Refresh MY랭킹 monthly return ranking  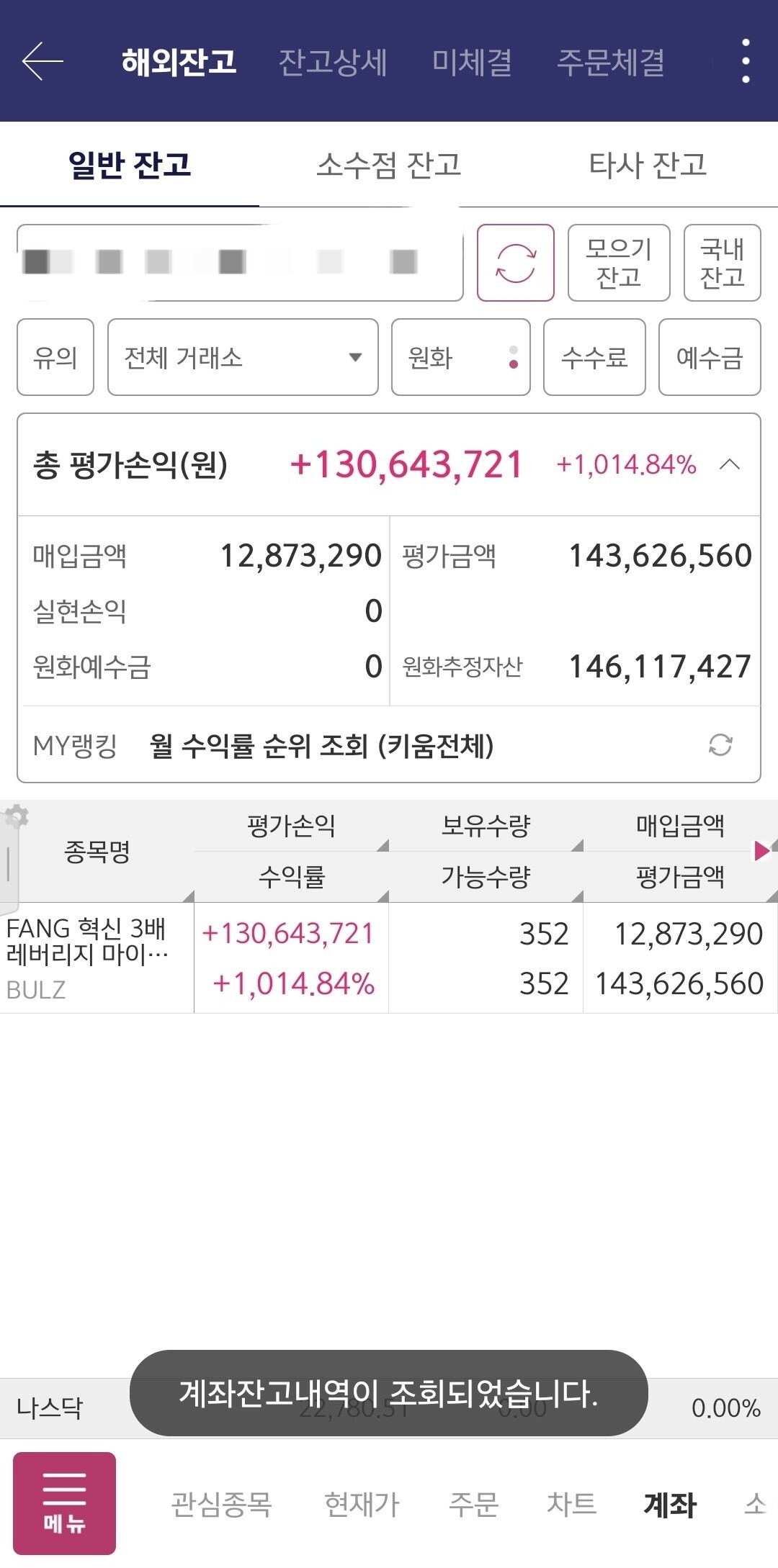[720, 745]
